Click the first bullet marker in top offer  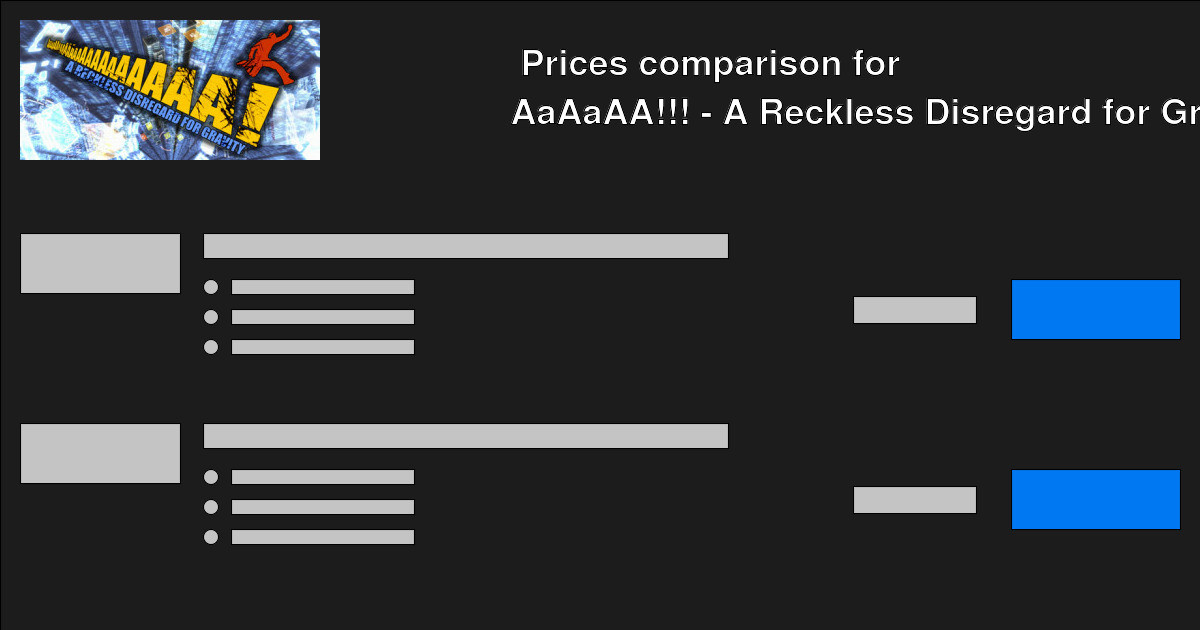211,287
